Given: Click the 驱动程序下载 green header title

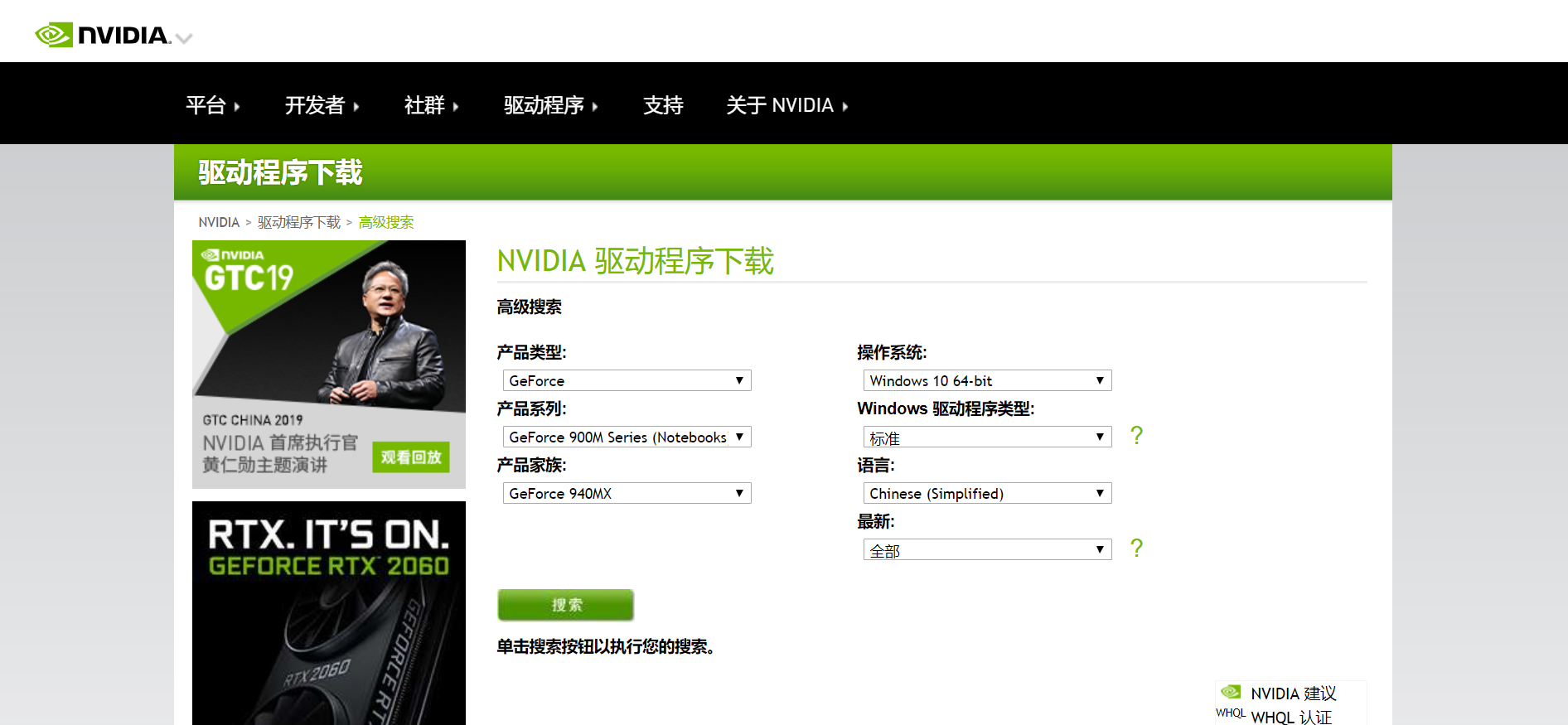Looking at the screenshot, I should (x=280, y=172).
